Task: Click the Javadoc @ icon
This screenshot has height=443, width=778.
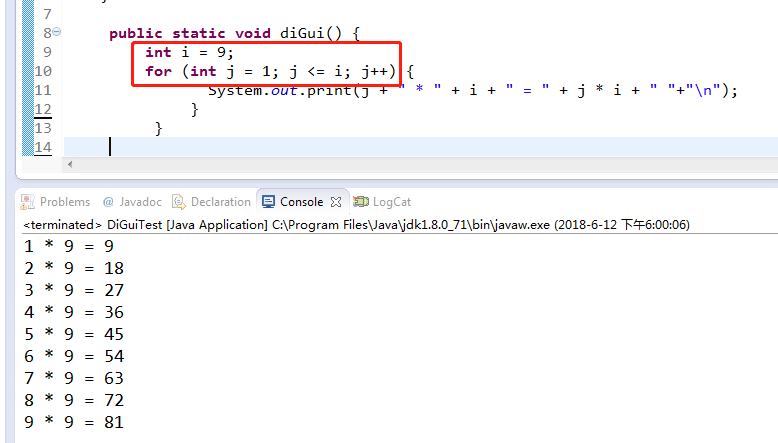Action: (108, 202)
